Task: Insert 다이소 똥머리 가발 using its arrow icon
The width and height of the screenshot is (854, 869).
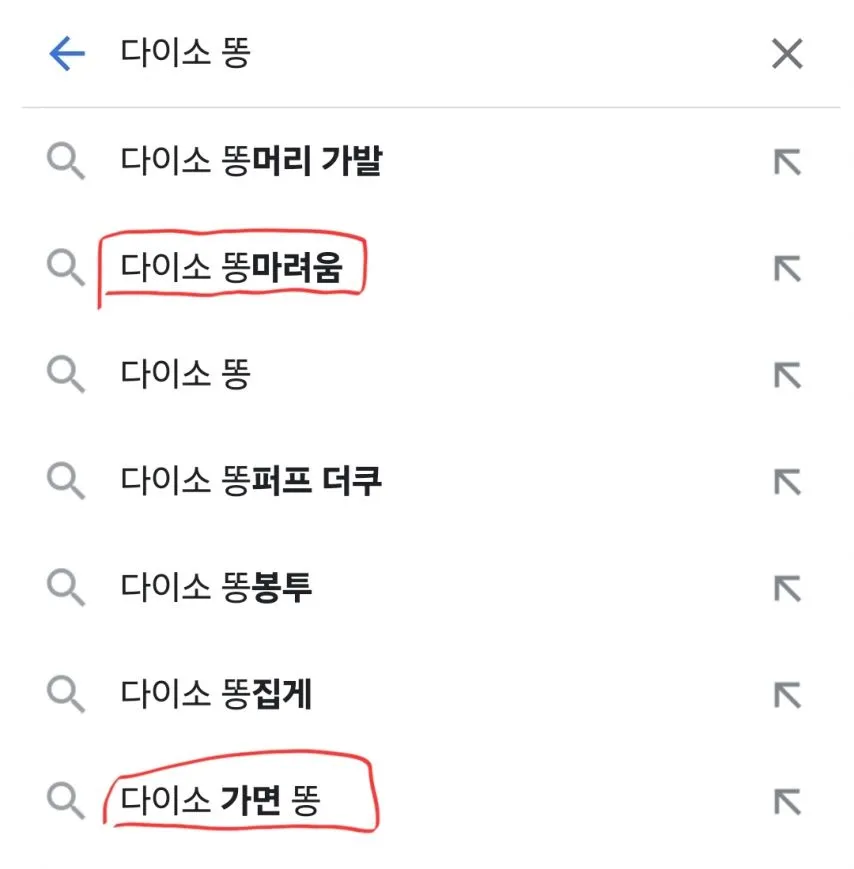Action: [788, 161]
